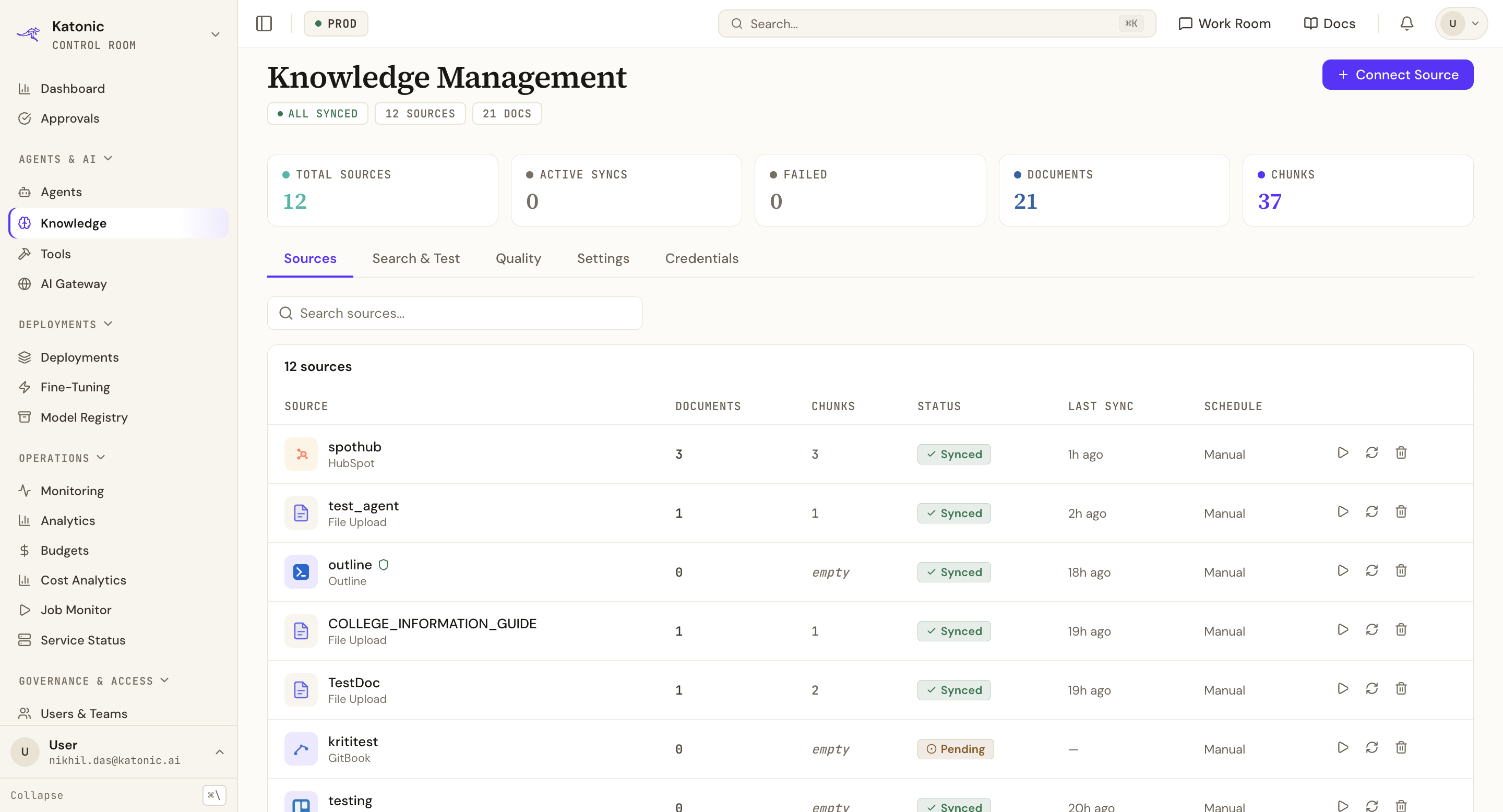Run sync for test_agent source

click(1343, 511)
